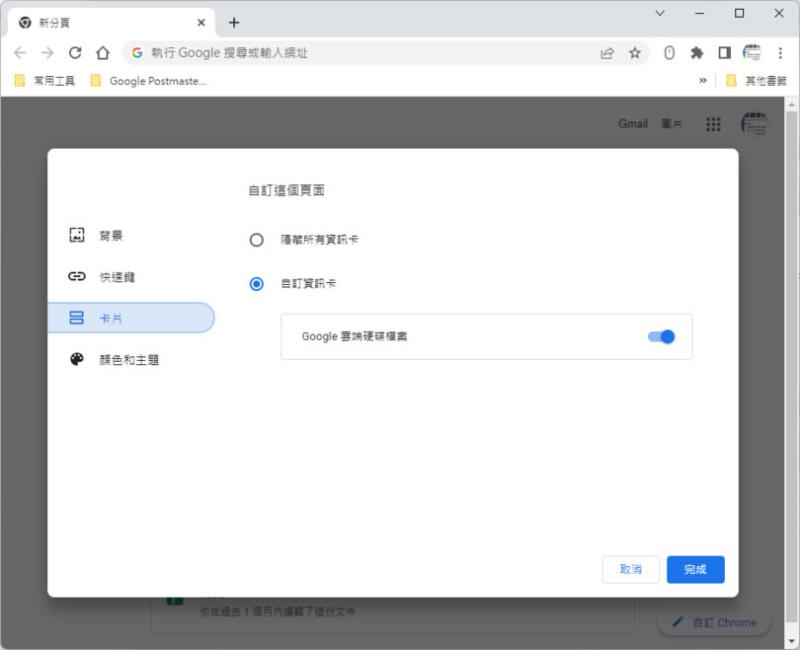This screenshot has height=650, width=800.
Task: Click the browser forward arrow
Action: click(47, 53)
